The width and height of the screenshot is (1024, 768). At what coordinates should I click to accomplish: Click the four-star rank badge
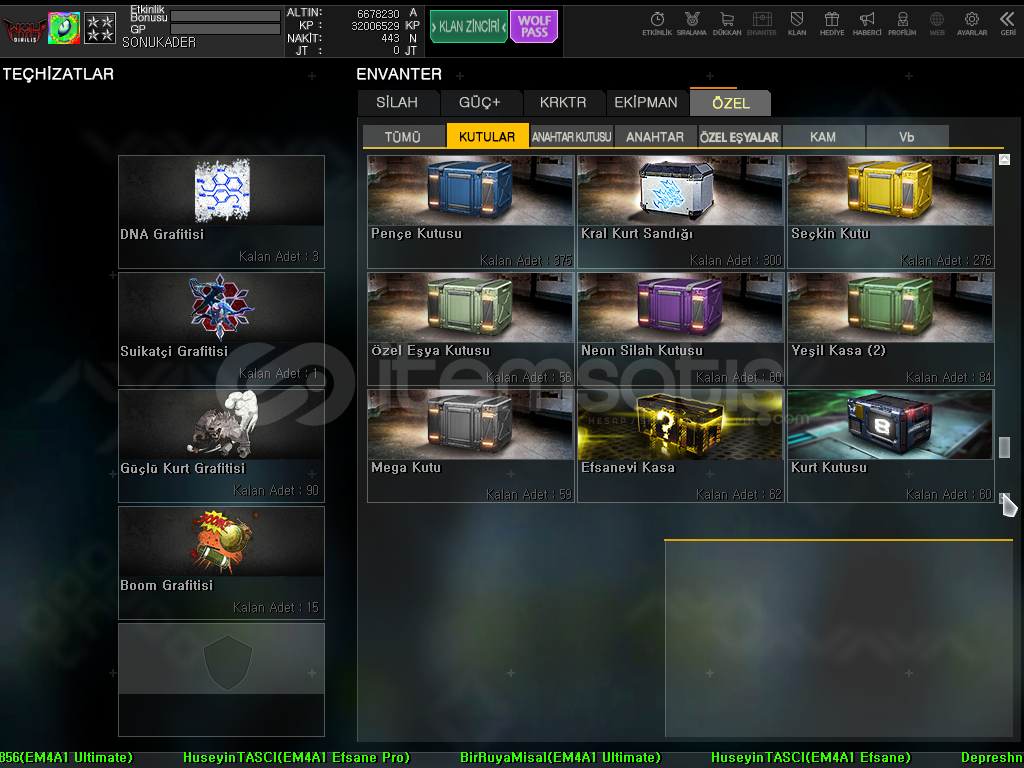(x=100, y=28)
